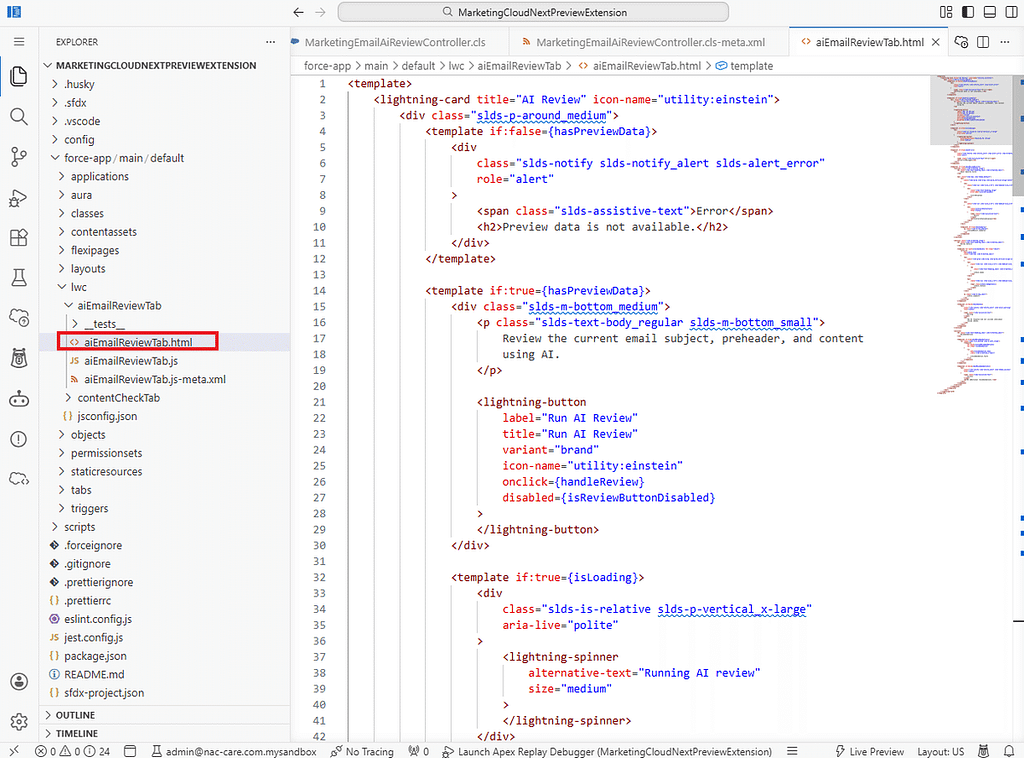Change keyboard layout via Layout: US
This screenshot has width=1024, height=758.
pos(940,751)
